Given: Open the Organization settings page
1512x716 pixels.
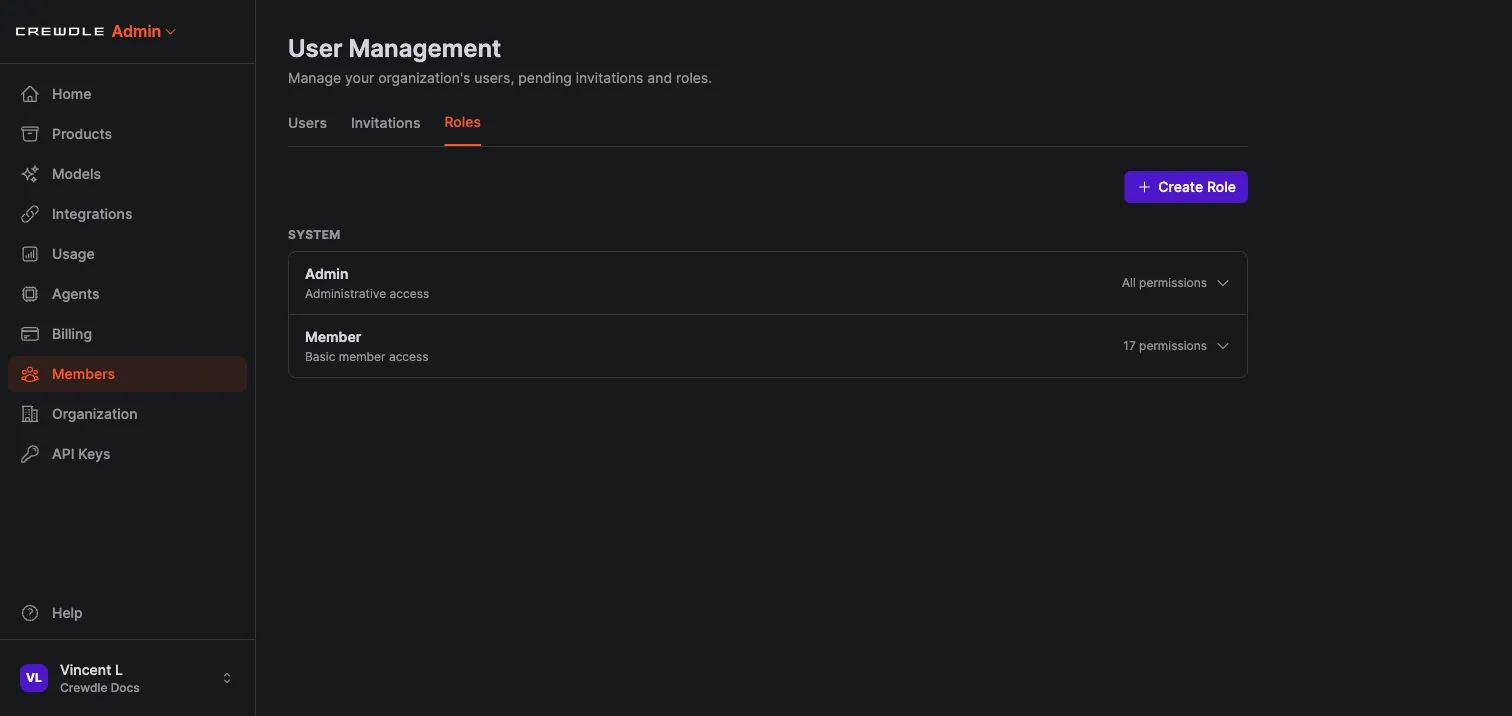Looking at the screenshot, I should point(127,414).
